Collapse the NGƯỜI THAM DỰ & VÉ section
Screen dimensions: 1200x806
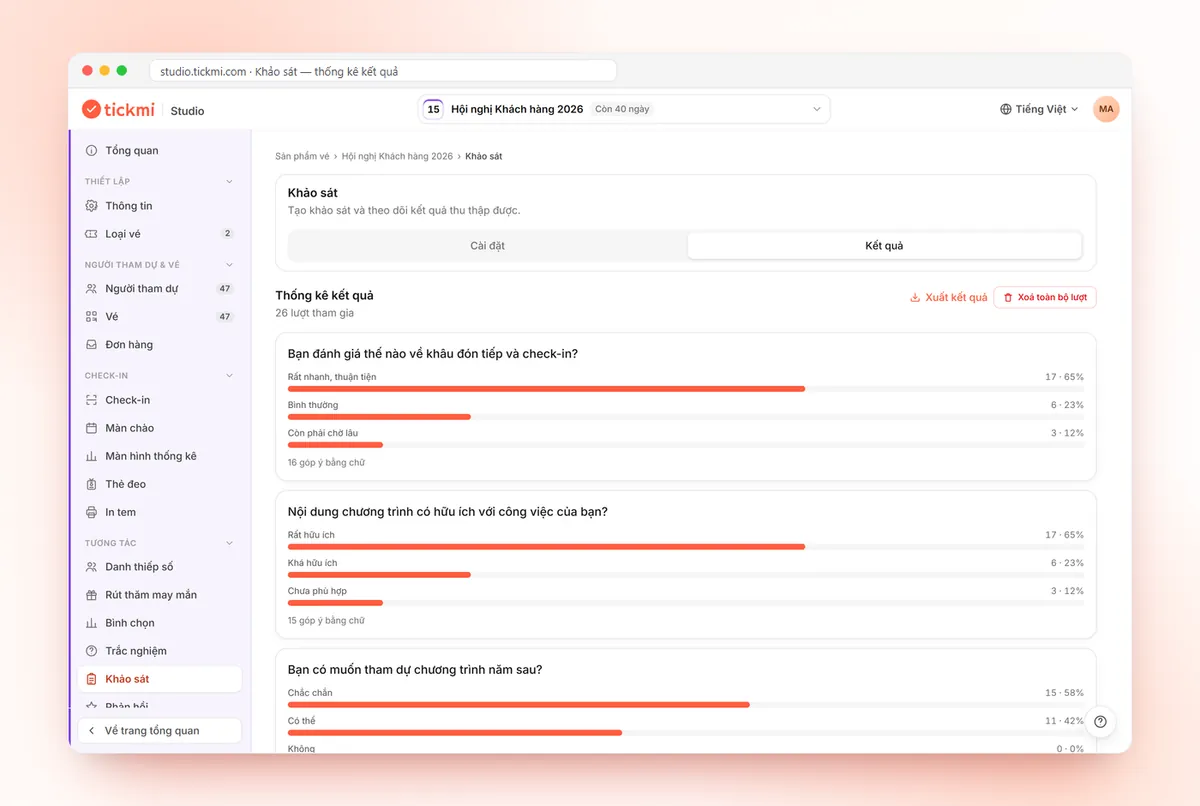pyautogui.click(x=229, y=265)
